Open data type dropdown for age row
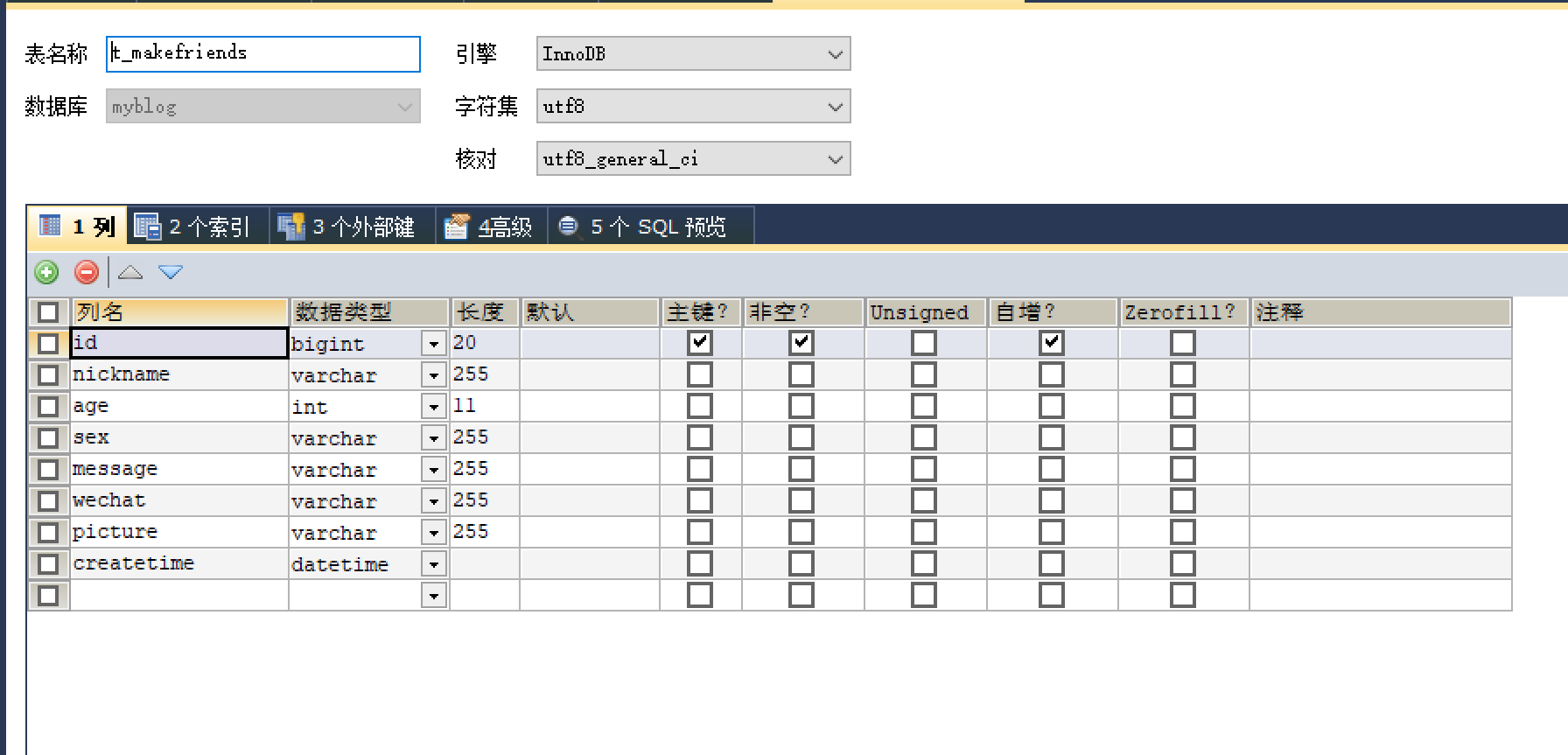The image size is (1568, 755). click(x=434, y=406)
